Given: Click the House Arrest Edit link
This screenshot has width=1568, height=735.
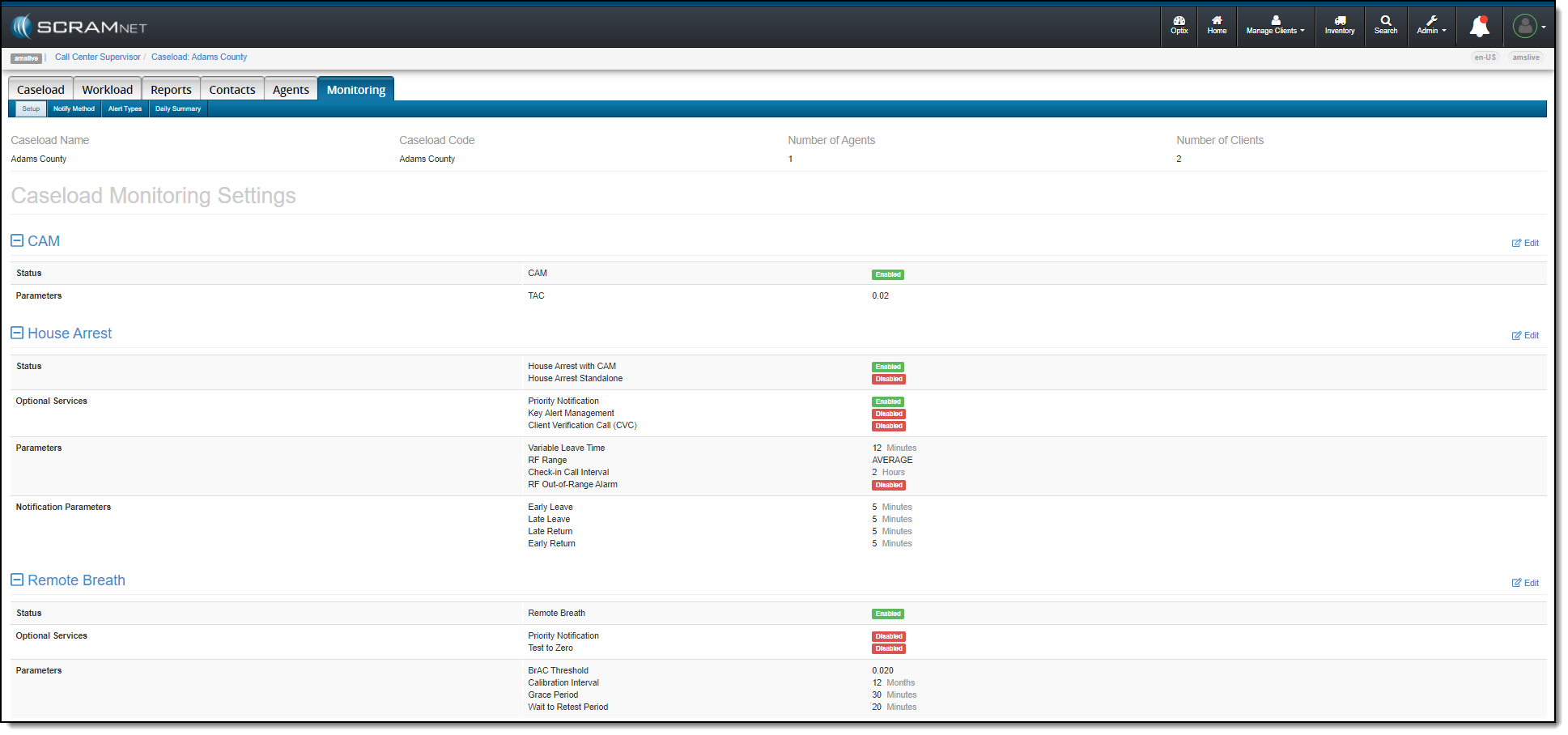Looking at the screenshot, I should tap(1525, 335).
